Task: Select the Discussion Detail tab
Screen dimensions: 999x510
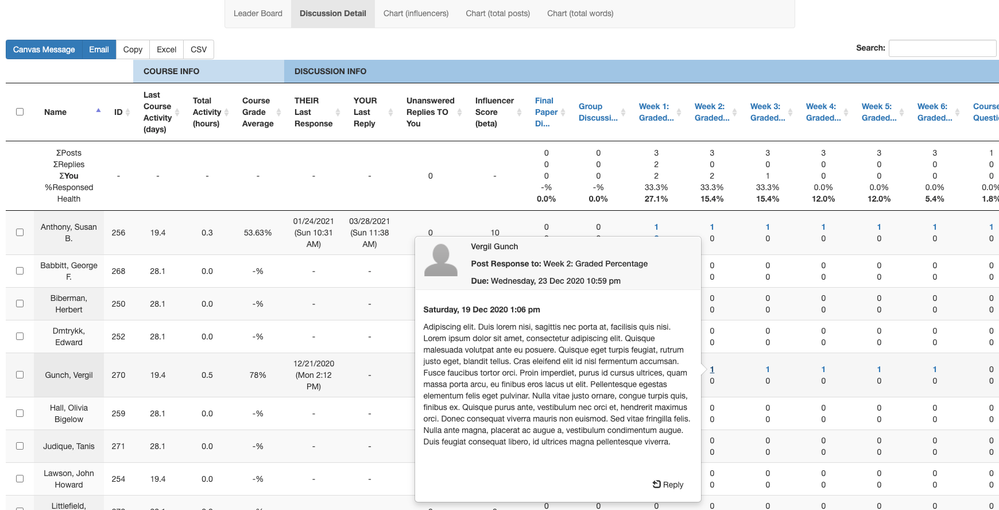Action: [333, 13]
